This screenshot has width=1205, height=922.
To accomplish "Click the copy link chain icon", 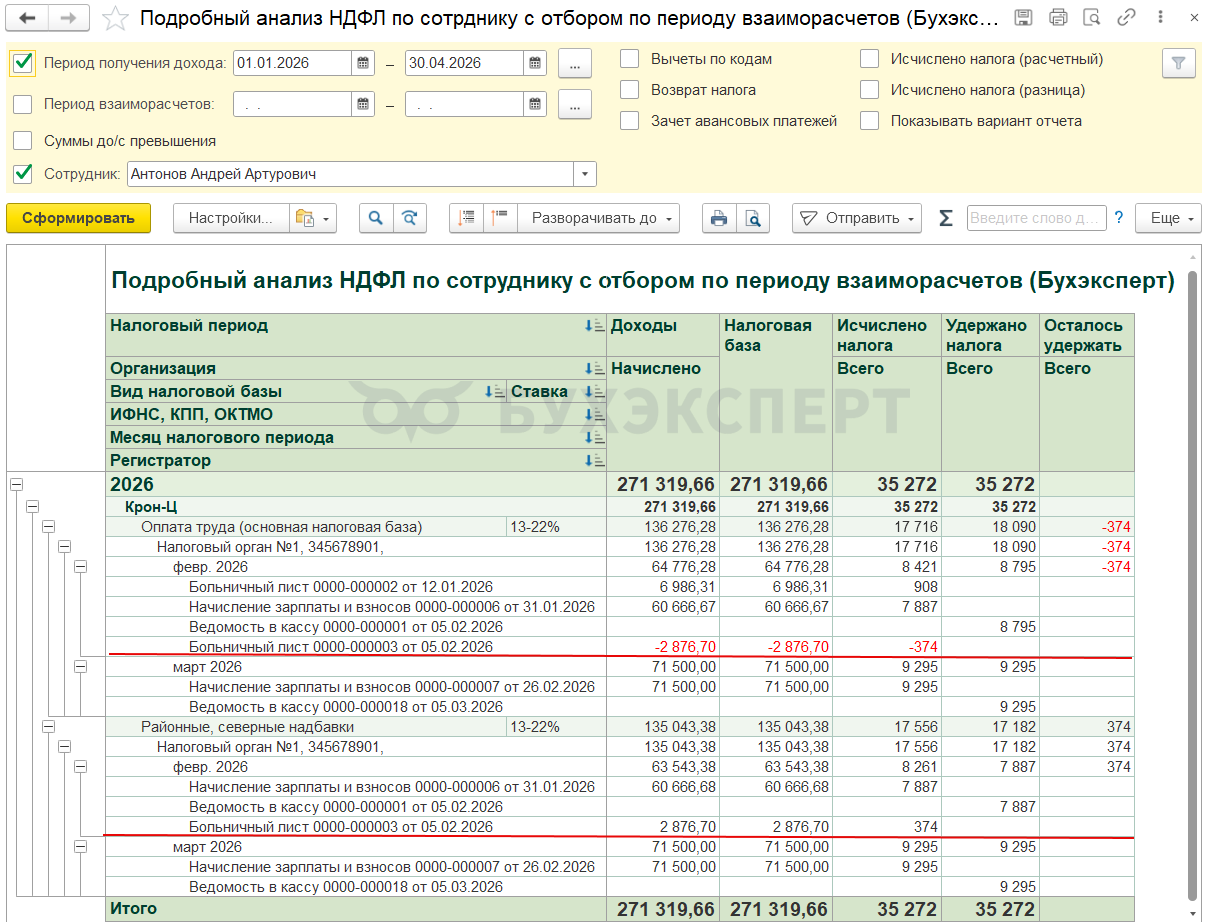I will [x=1126, y=18].
